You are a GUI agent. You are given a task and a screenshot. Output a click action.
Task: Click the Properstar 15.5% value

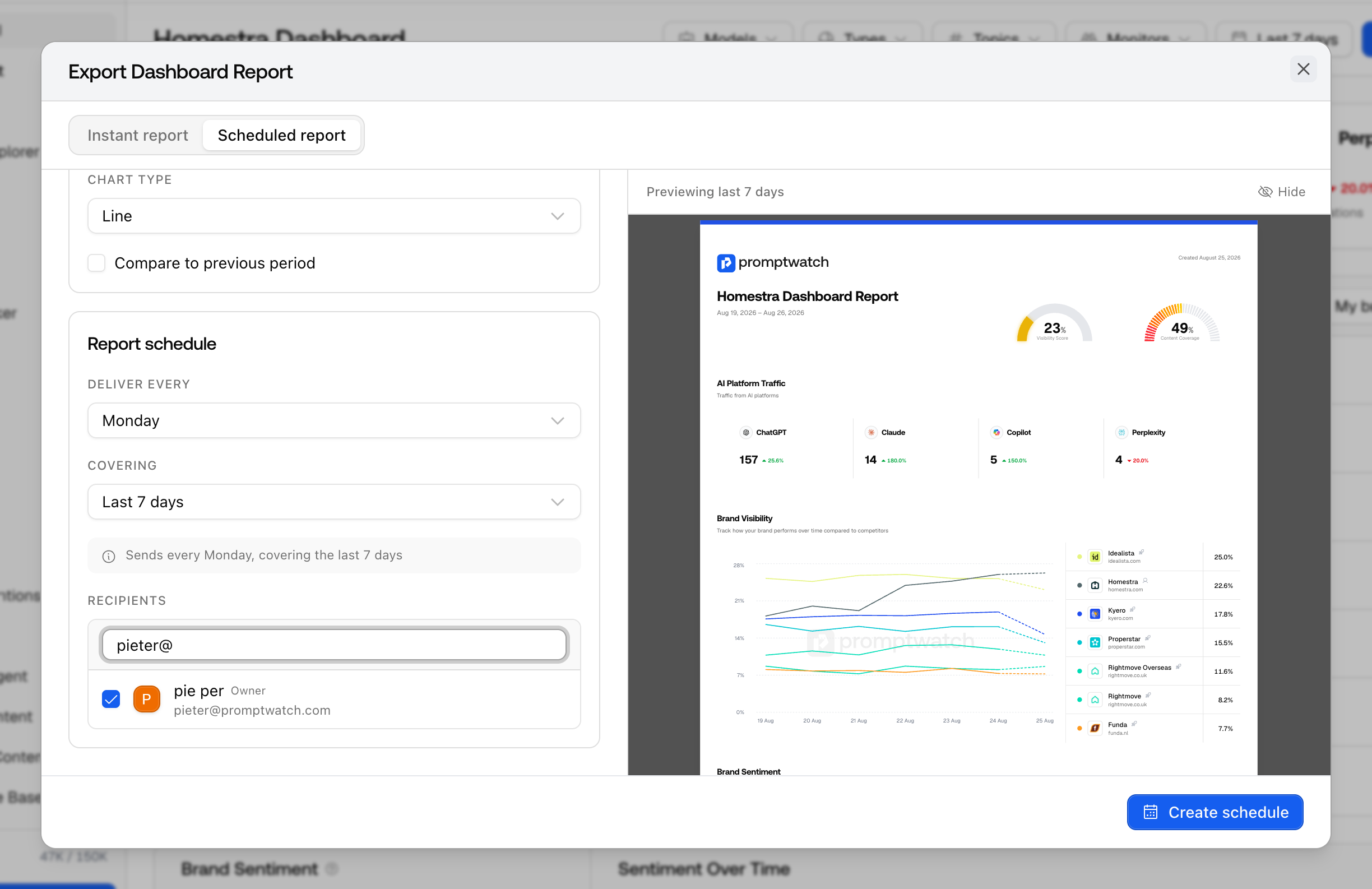(1223, 642)
